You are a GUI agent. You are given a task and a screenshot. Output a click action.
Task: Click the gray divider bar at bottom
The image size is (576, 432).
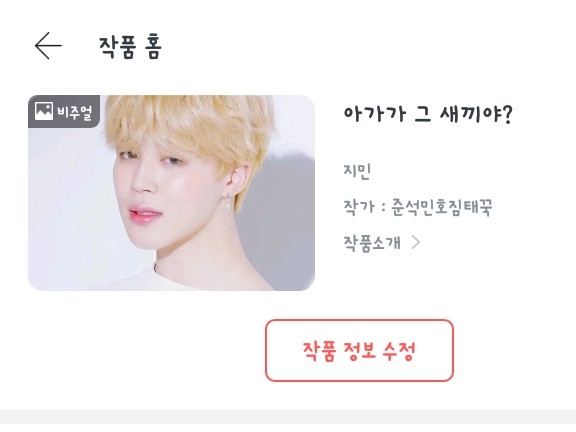(288, 421)
